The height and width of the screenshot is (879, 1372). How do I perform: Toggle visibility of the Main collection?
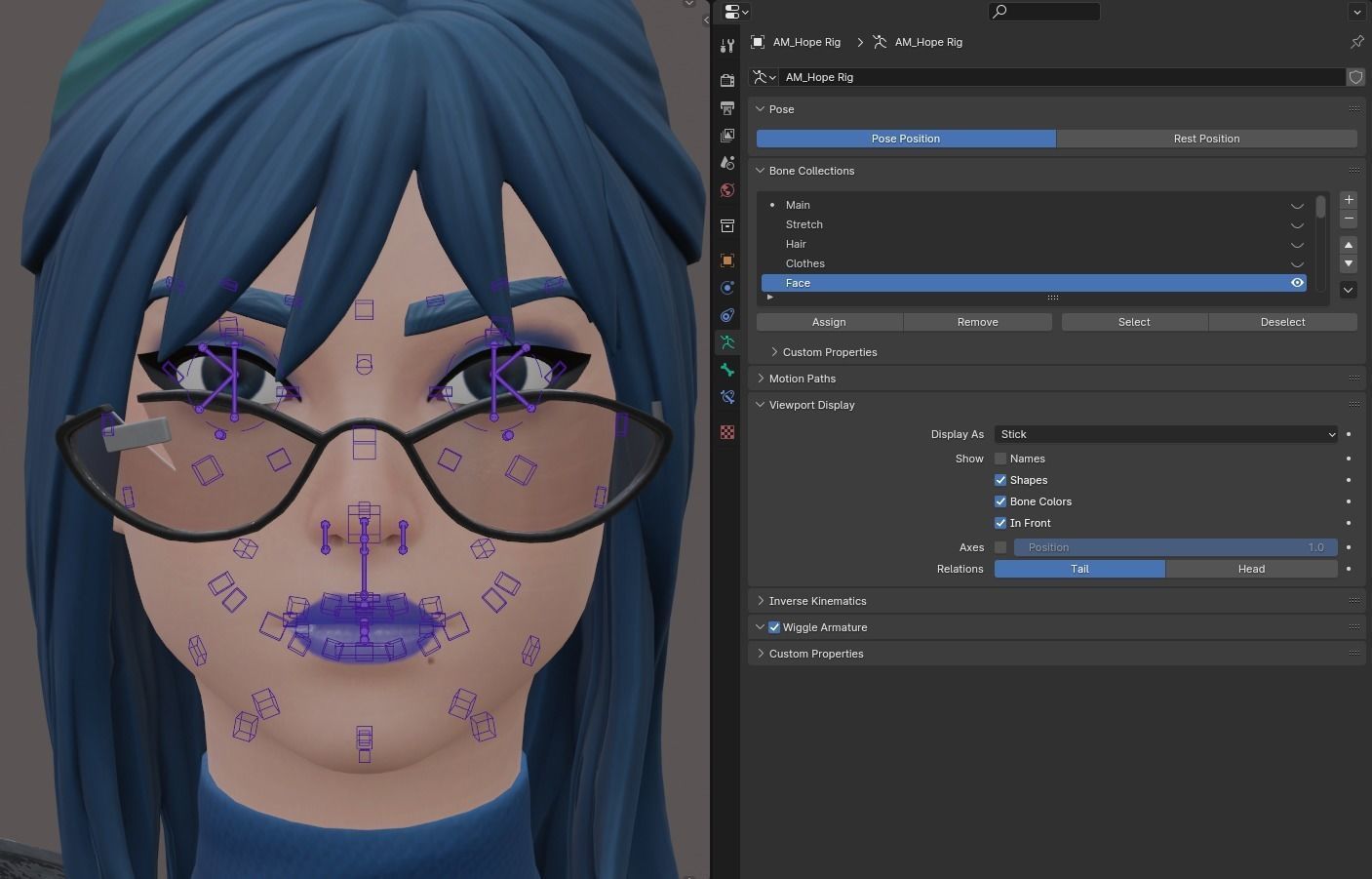coord(1297,205)
